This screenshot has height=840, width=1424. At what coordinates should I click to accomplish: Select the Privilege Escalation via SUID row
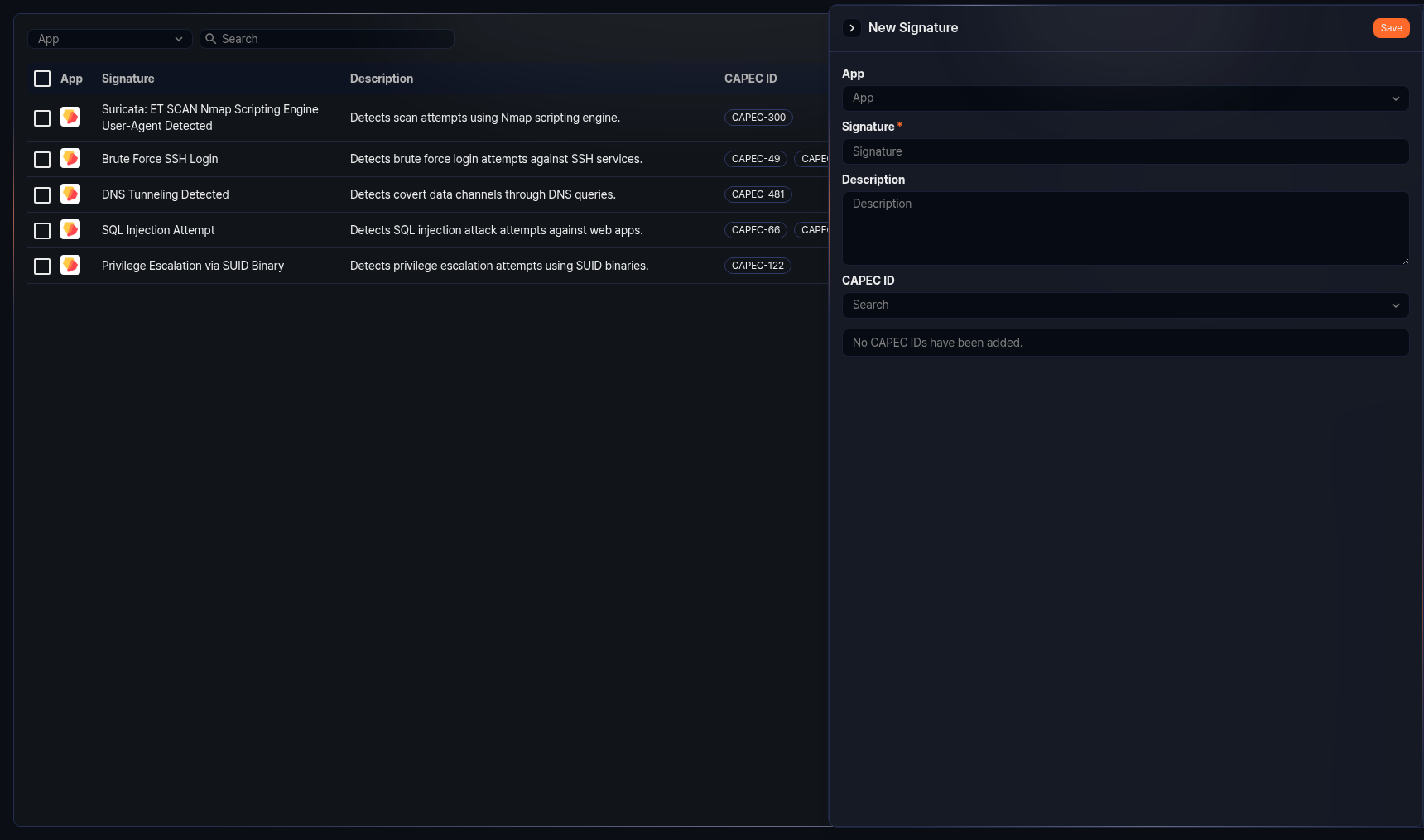click(42, 266)
